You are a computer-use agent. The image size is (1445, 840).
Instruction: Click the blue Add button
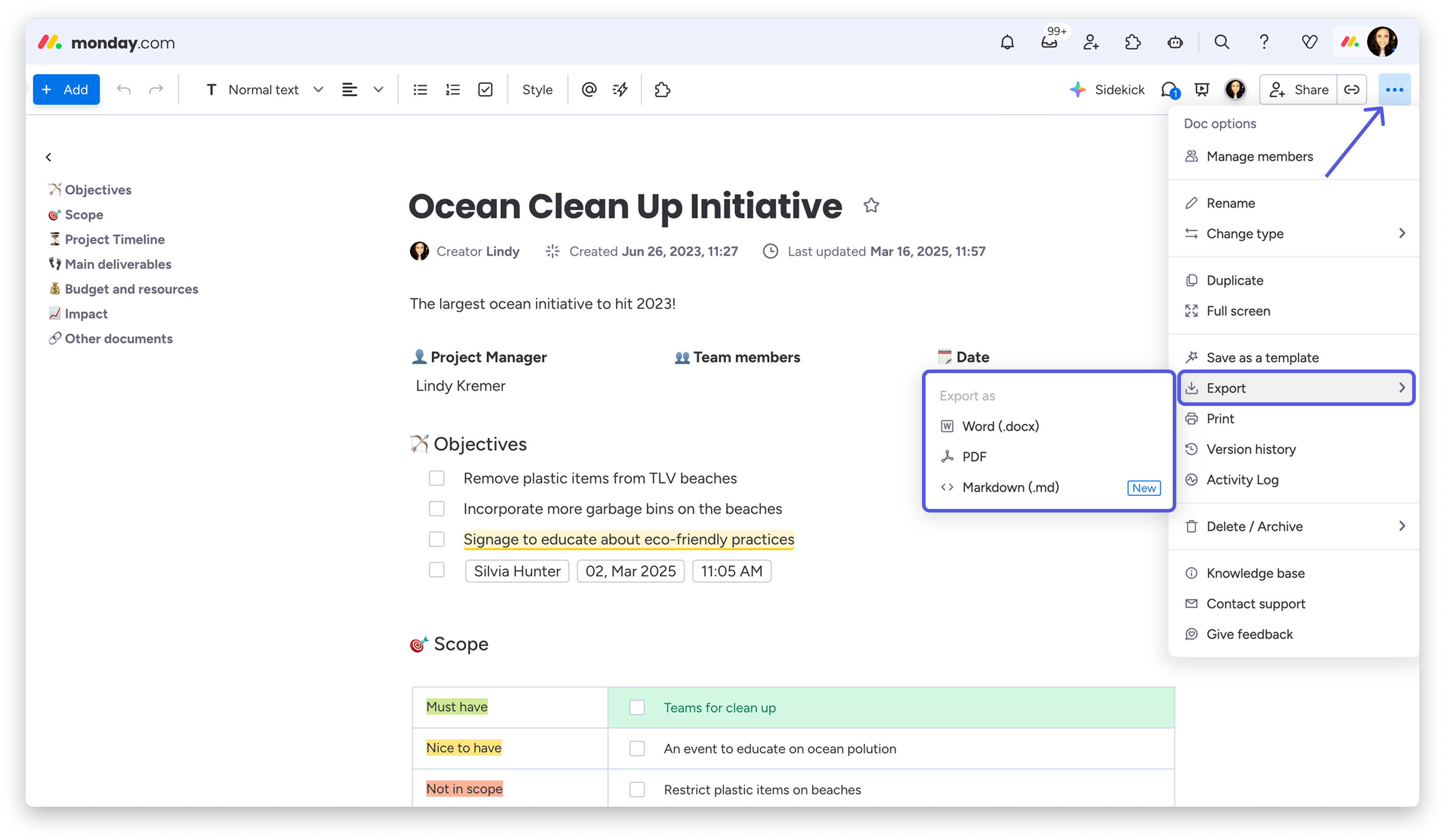tap(66, 89)
